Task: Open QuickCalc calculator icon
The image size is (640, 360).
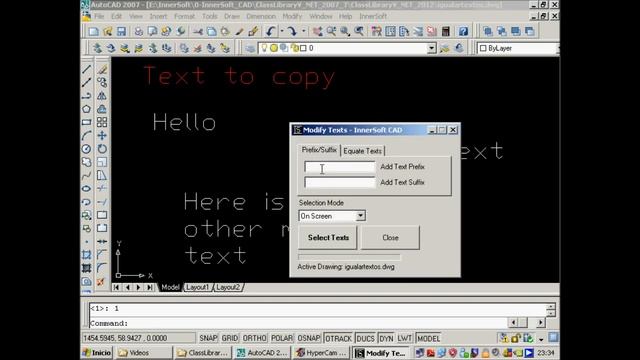Action: 446,31
